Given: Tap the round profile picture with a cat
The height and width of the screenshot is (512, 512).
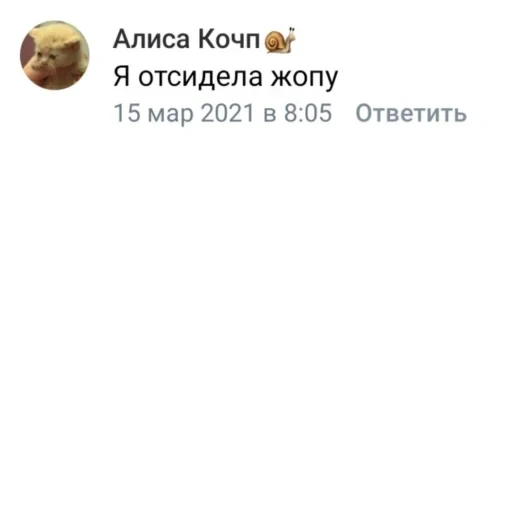Looking at the screenshot, I should (55, 55).
